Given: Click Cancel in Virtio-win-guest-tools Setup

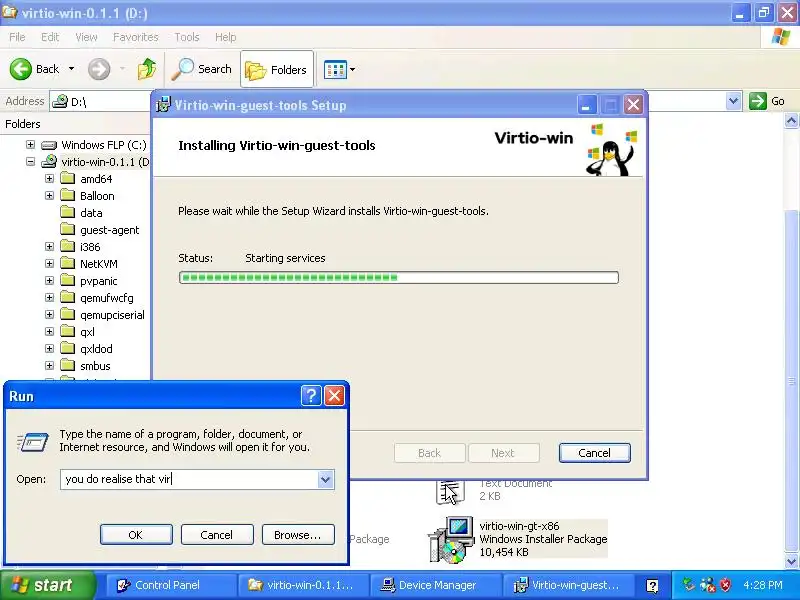Looking at the screenshot, I should 594,453.
